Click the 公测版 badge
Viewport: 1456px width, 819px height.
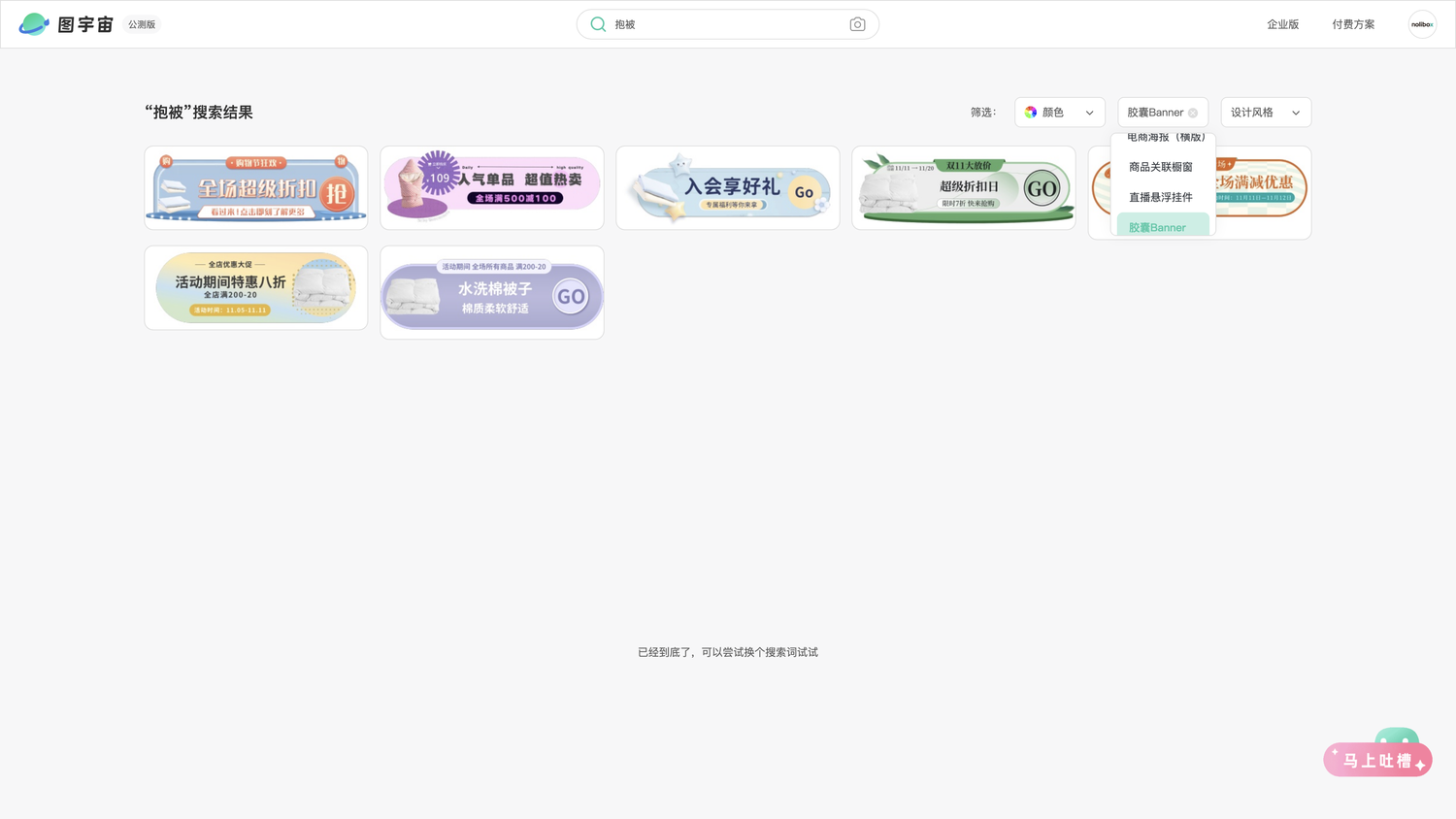[x=142, y=24]
